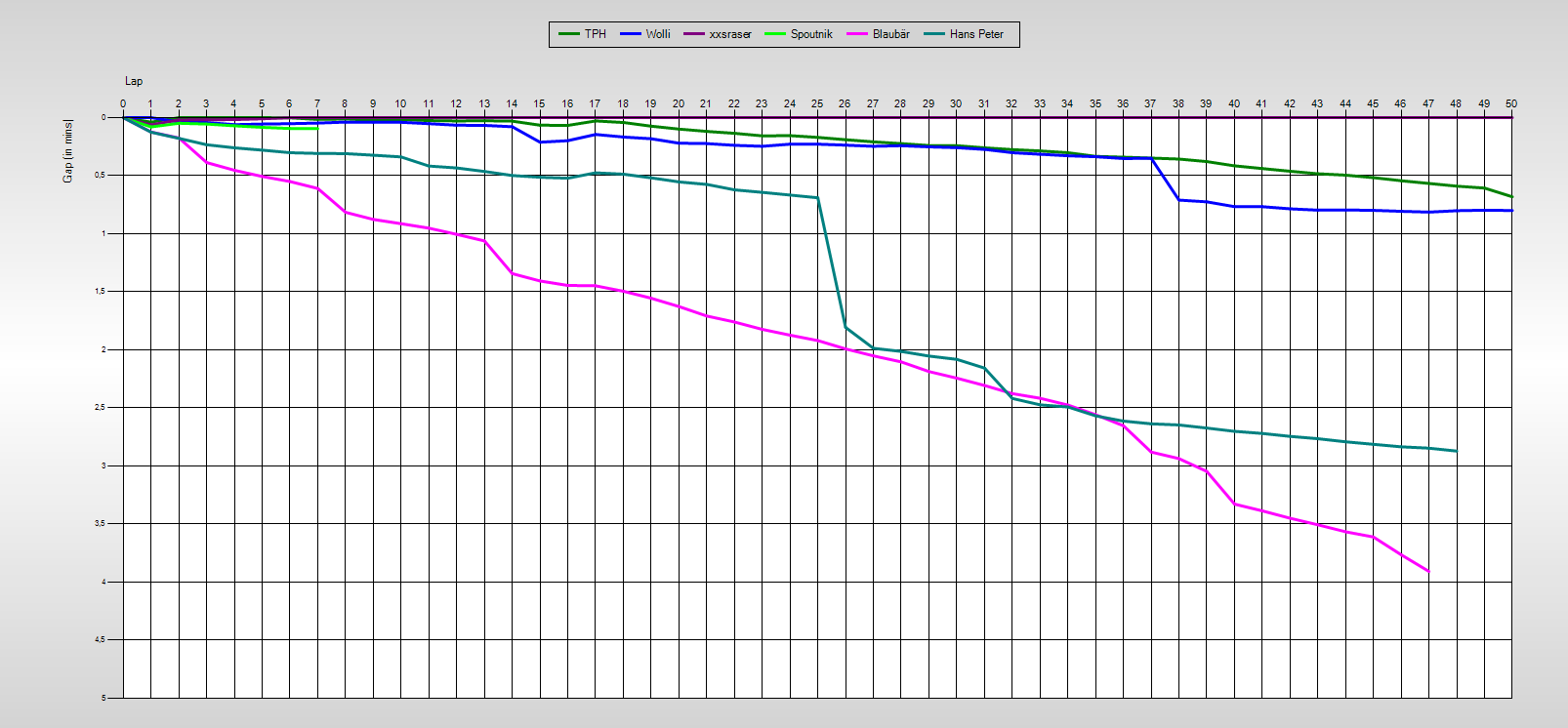Viewport: 1568px width, 728px height.
Task: Click Blaubär data point at lap 14
Action: pos(512,273)
